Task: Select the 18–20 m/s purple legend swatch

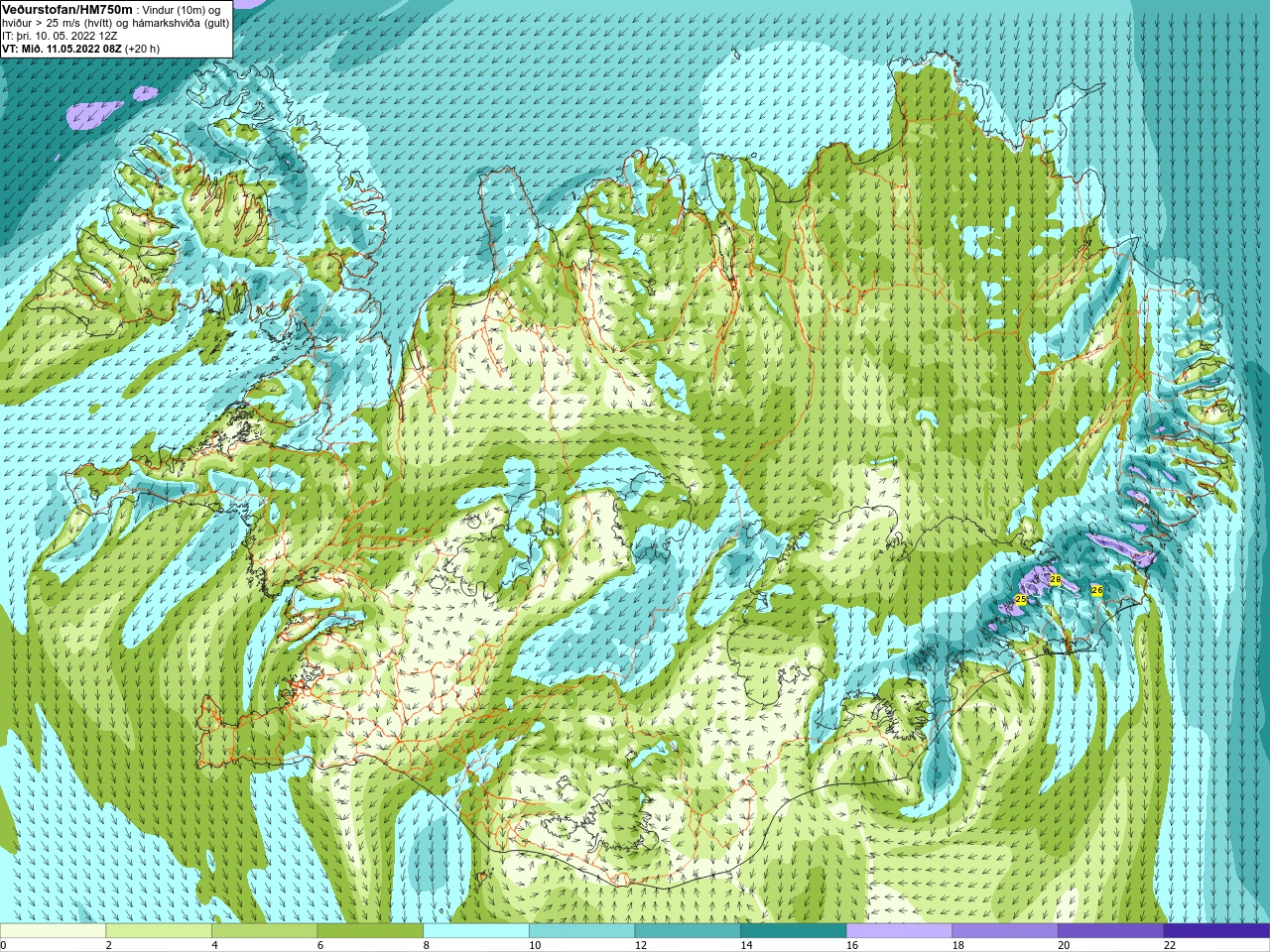Action: point(1005,931)
